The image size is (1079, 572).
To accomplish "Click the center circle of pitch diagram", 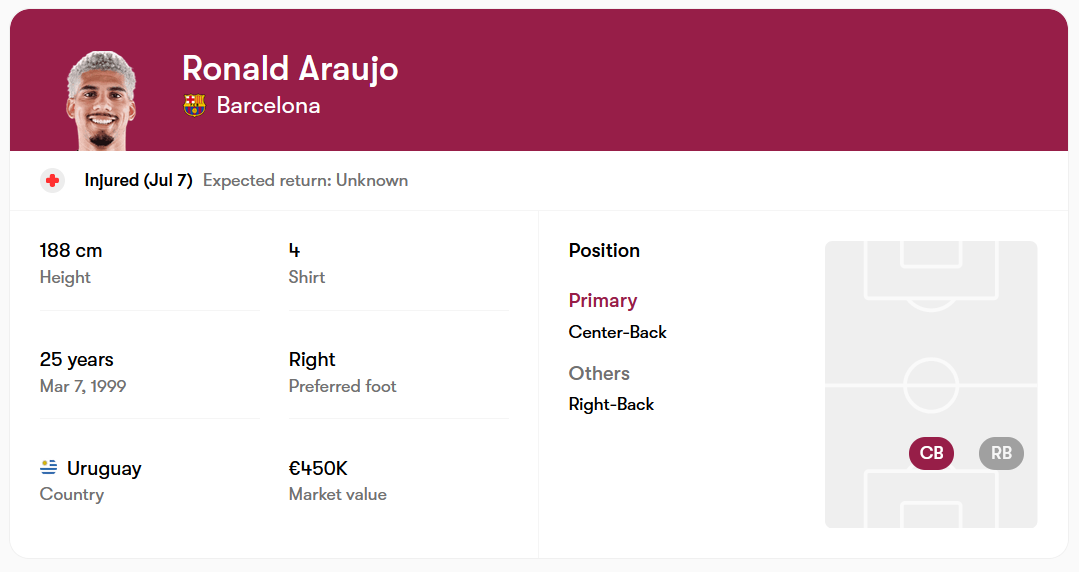I will click(931, 385).
